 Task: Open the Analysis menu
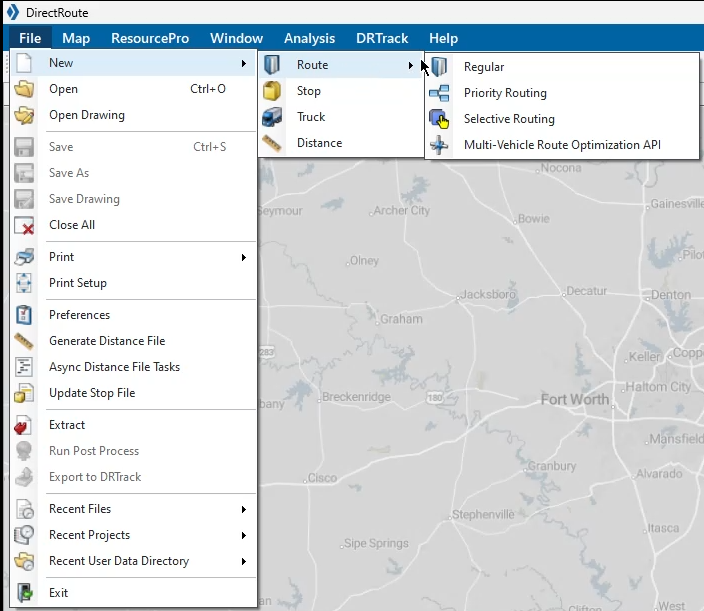click(x=309, y=38)
